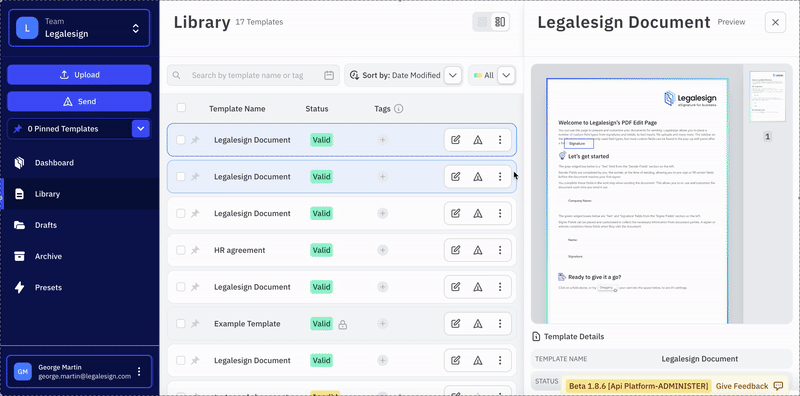Click the pin icon beside Pinned Templates
Screen dimensions: 800x396
18,129
